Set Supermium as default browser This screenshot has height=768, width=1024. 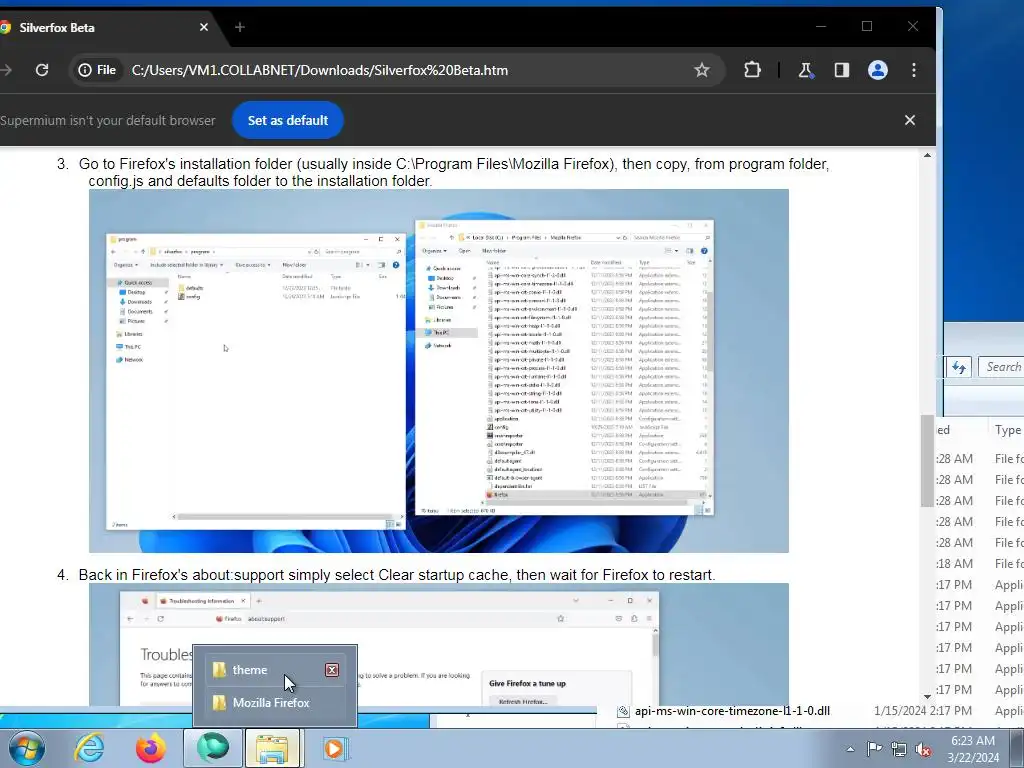287,120
